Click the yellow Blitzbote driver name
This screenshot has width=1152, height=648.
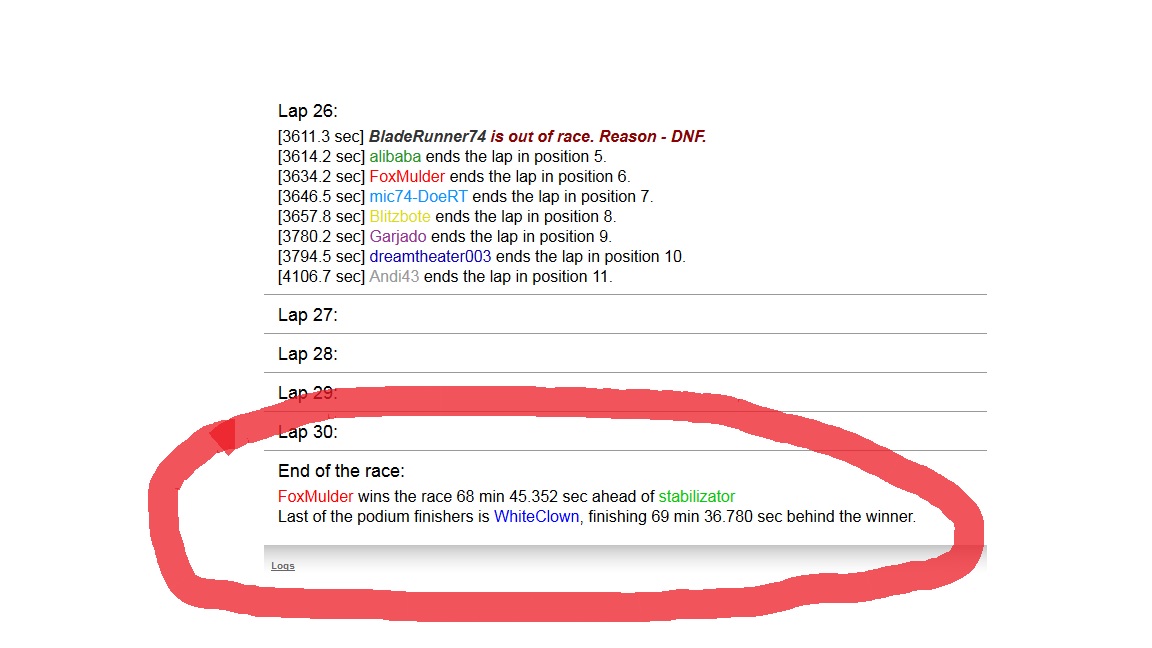click(400, 216)
